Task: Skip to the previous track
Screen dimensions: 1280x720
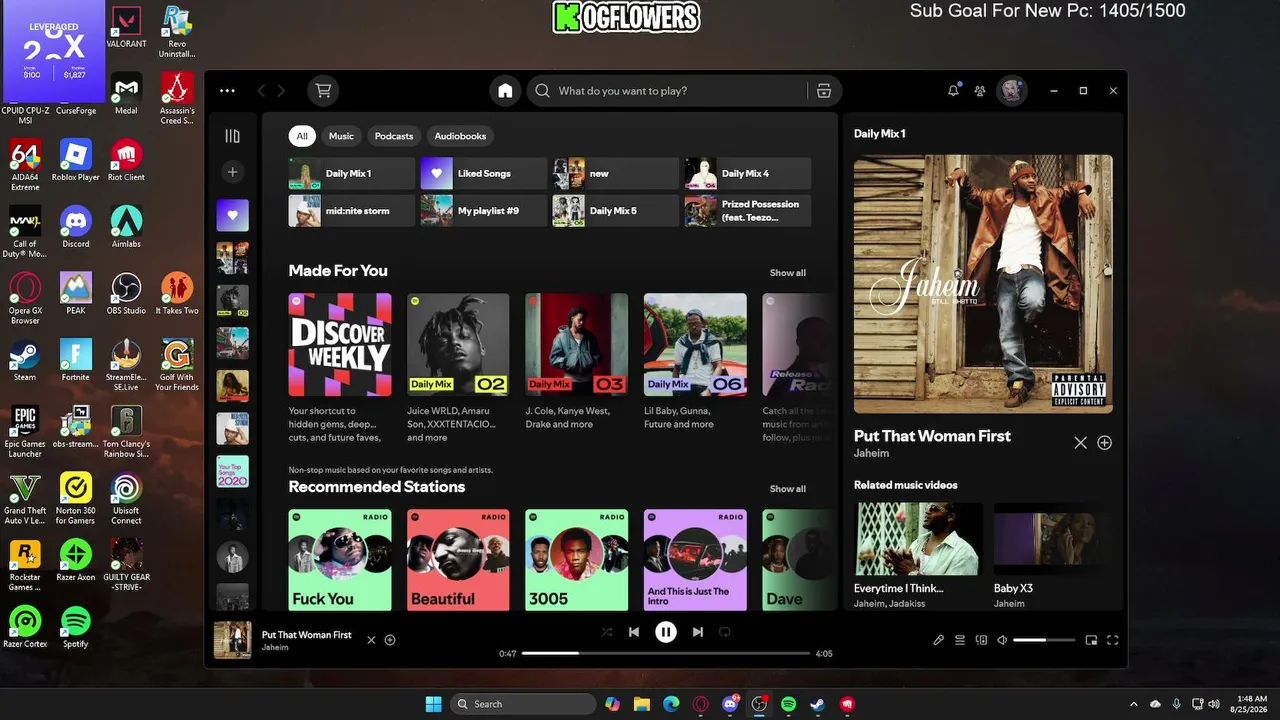Action: 633,632
